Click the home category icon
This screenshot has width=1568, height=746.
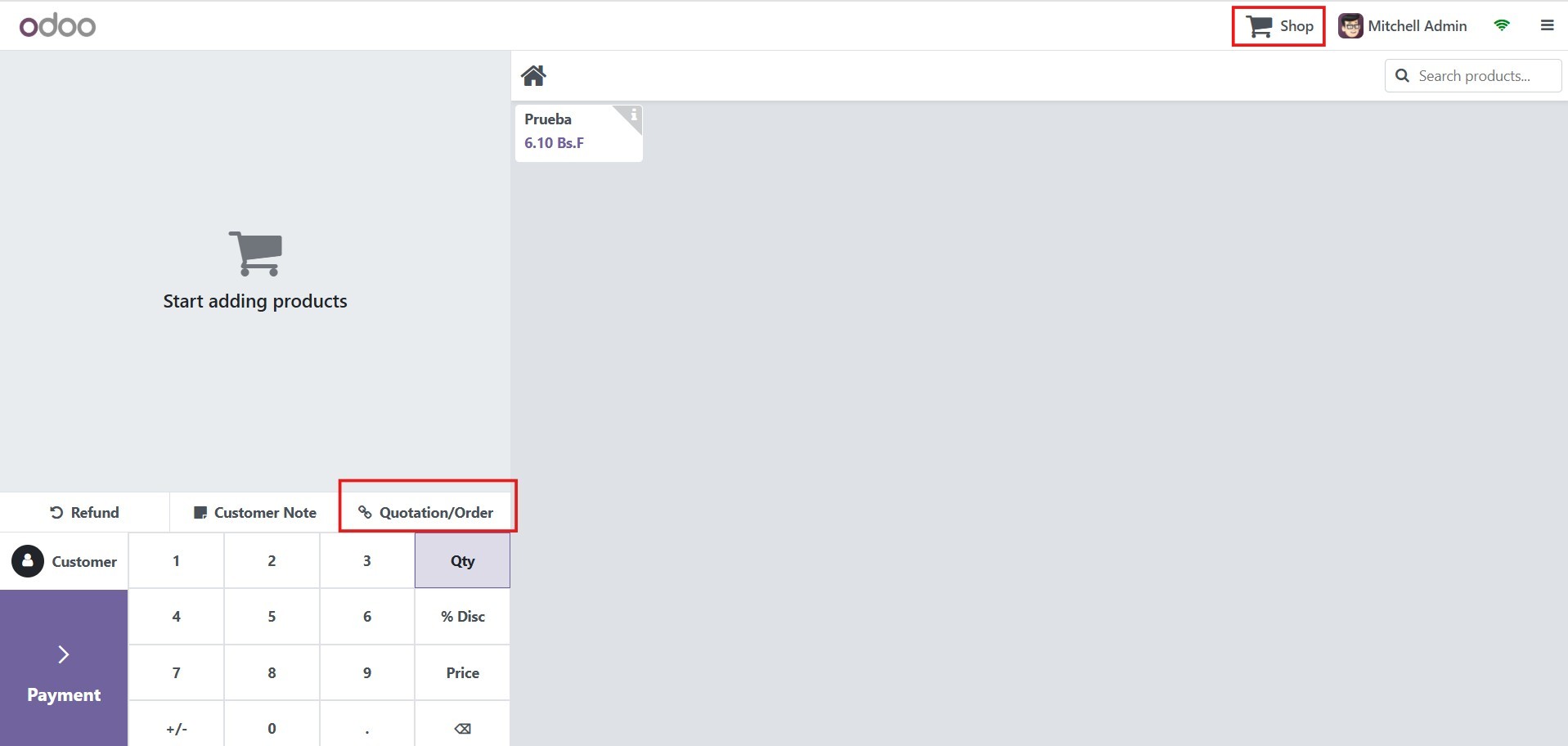point(533,76)
